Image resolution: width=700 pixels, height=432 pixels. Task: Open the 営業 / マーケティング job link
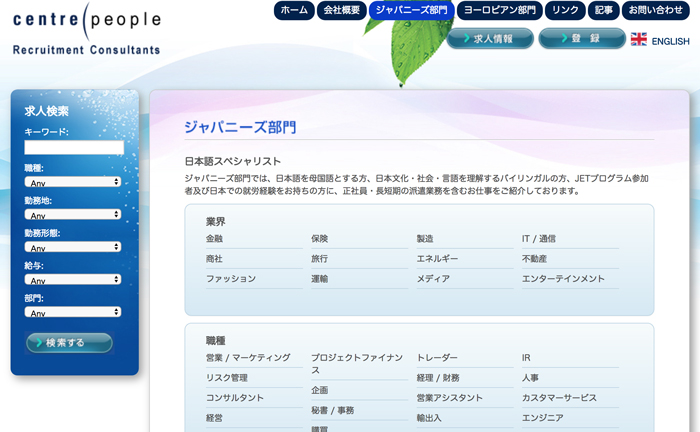pos(248,358)
